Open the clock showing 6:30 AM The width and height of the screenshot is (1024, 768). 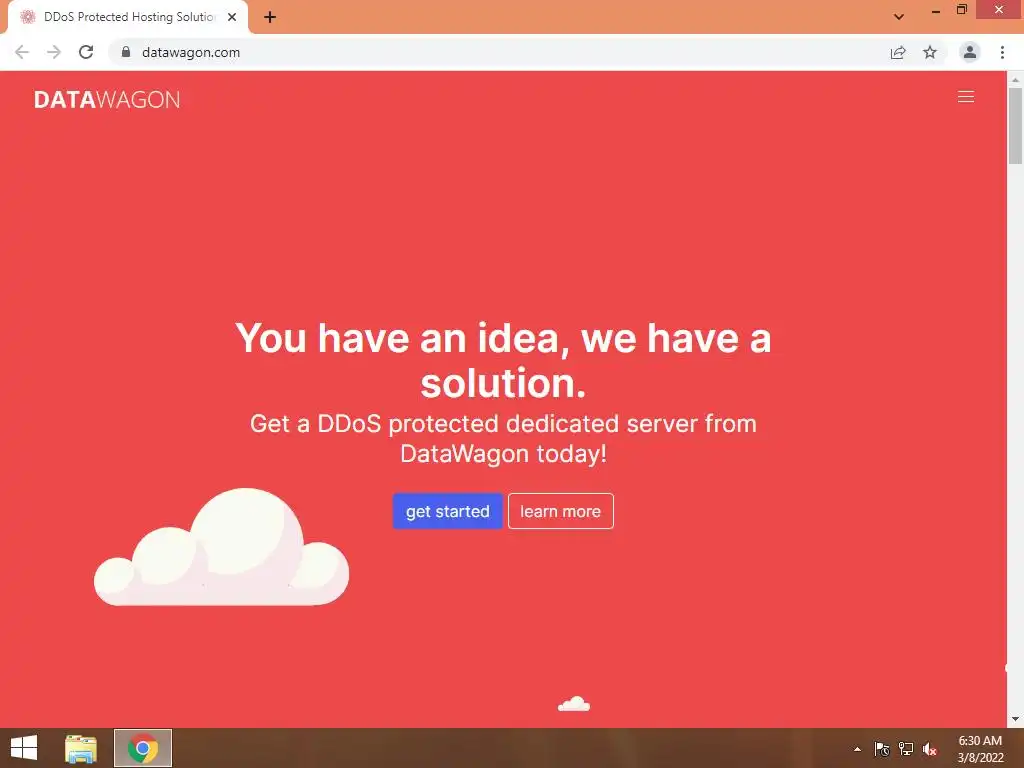(980, 749)
